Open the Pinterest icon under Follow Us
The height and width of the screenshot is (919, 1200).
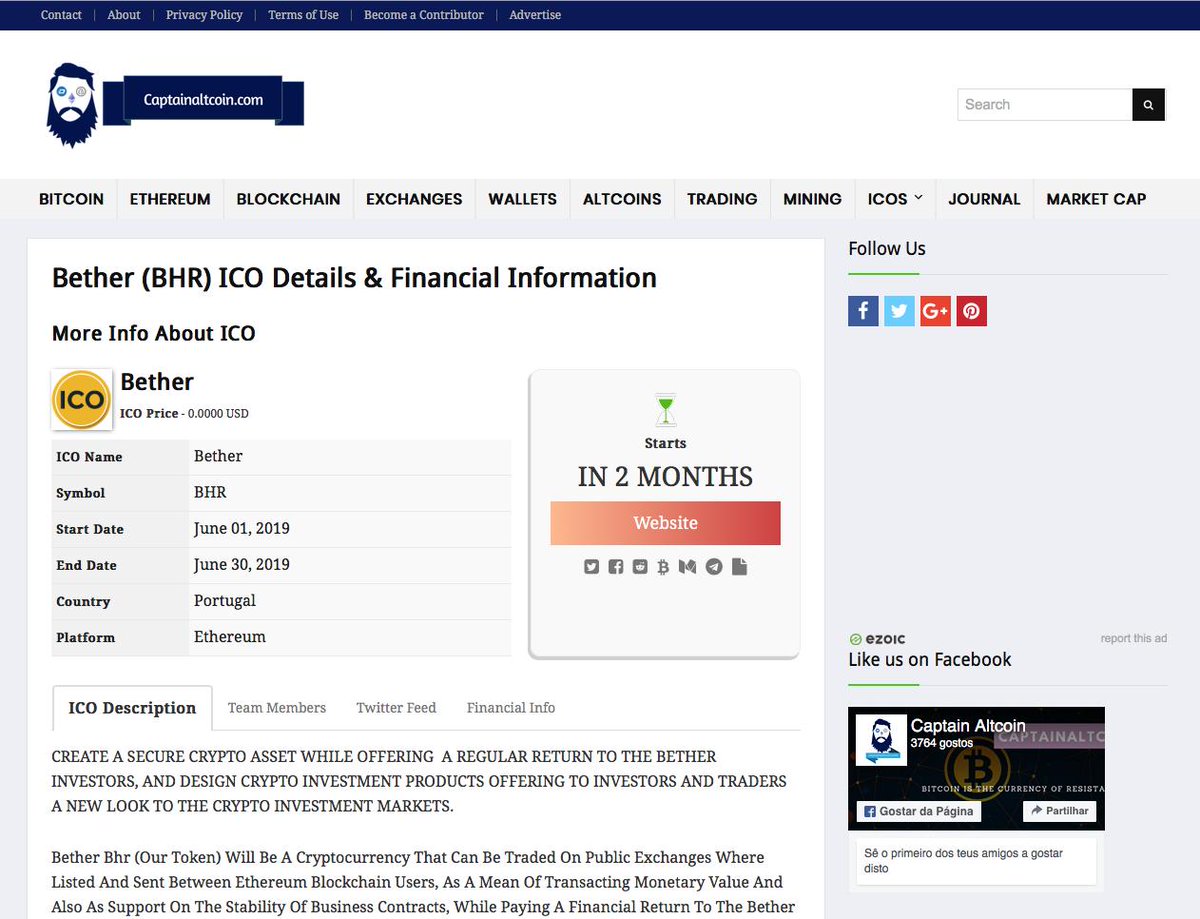971,311
